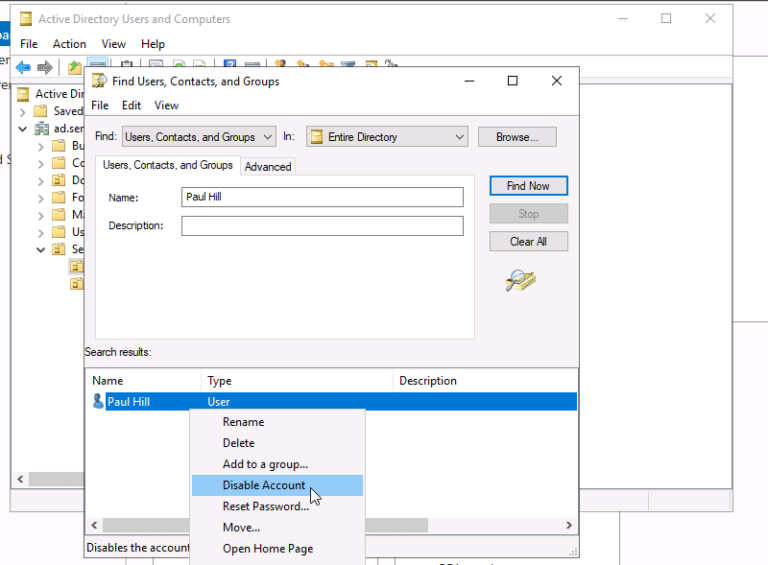
Task: Open the Edit menu in Find dialog
Action: tap(131, 105)
